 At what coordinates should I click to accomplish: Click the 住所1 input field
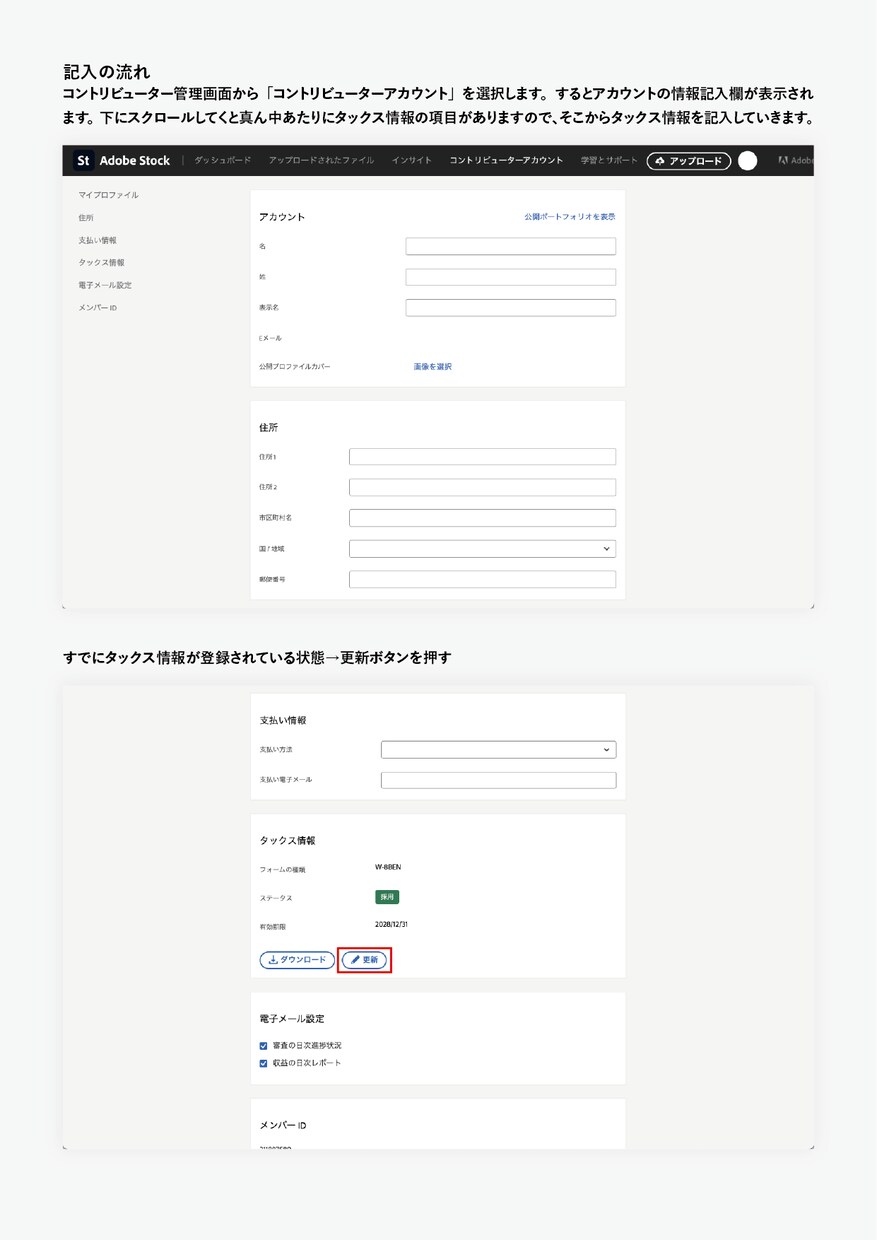click(x=482, y=457)
